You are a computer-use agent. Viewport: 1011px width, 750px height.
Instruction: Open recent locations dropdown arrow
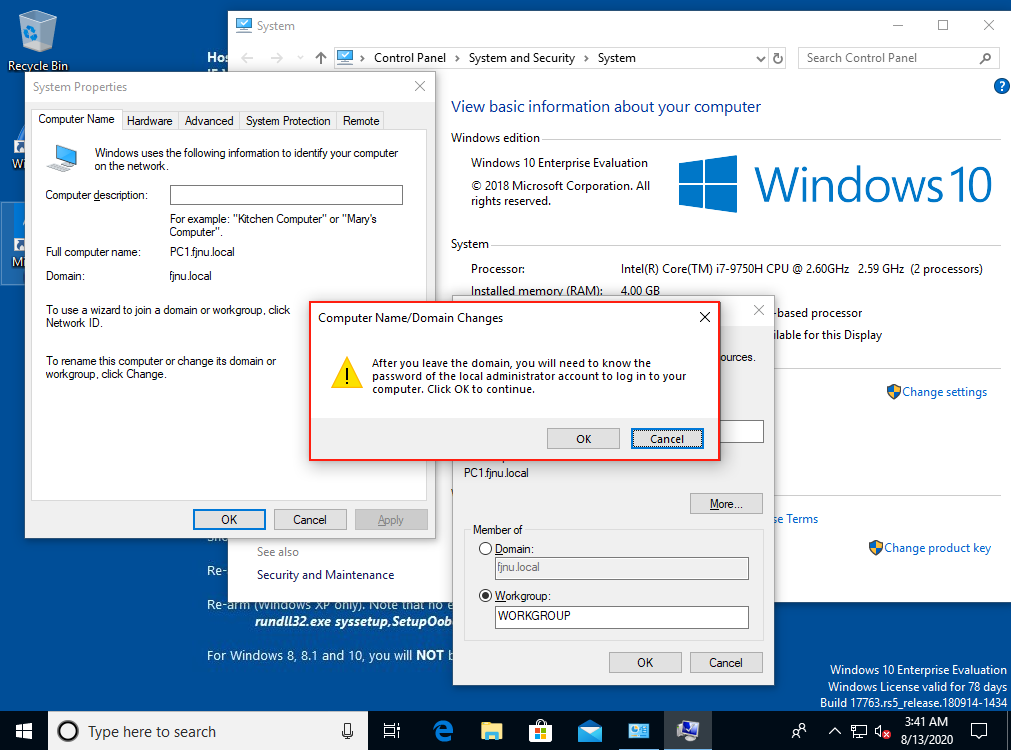(x=300, y=58)
